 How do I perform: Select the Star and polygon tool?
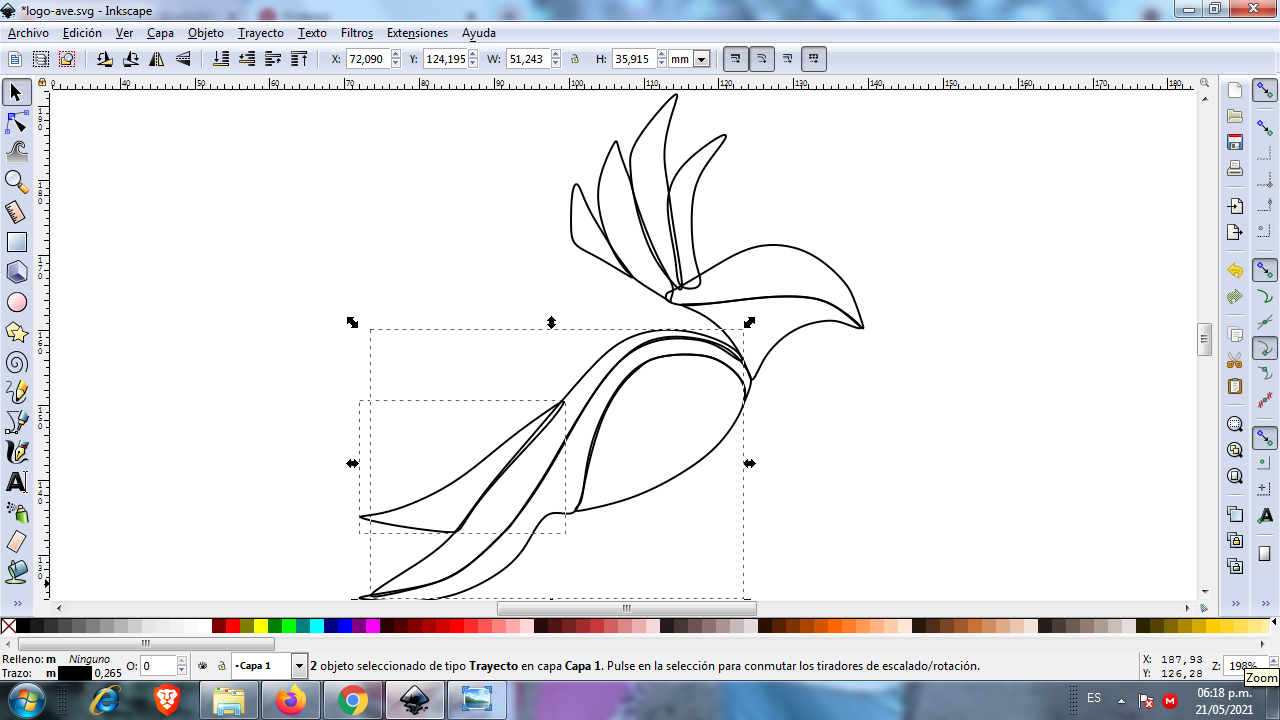click(16, 332)
